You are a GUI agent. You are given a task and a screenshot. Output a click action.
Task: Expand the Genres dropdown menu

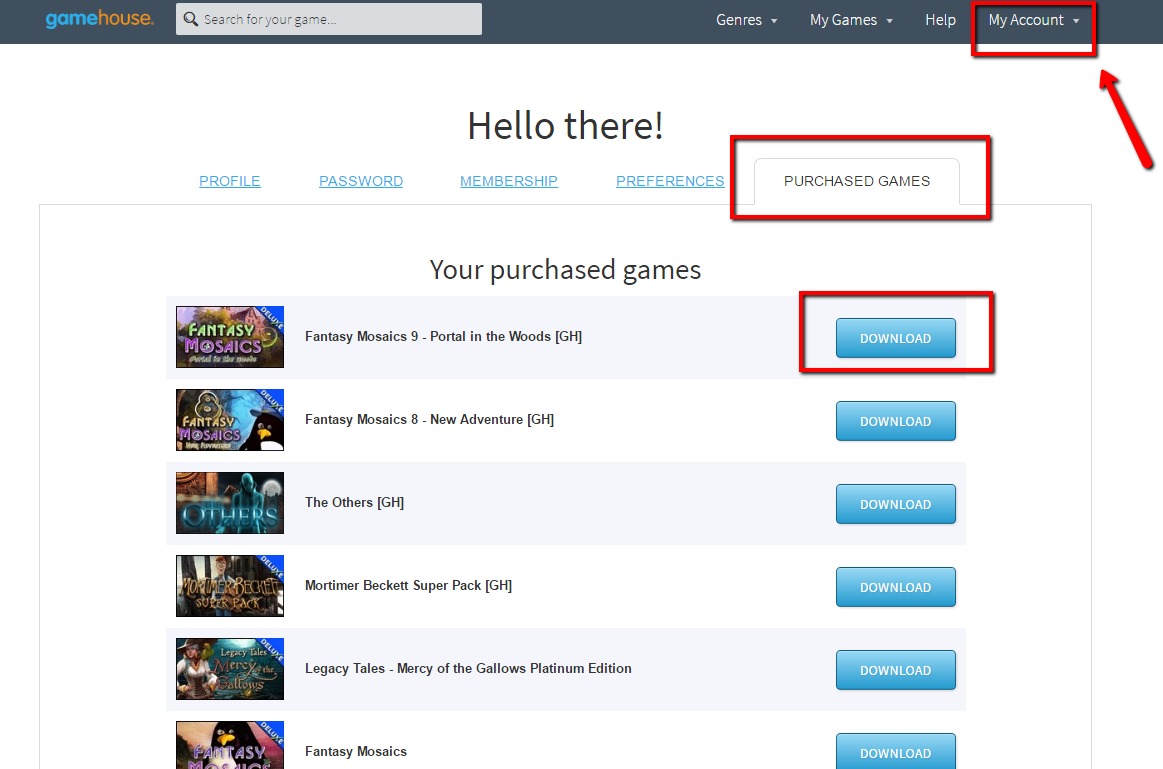(x=746, y=20)
